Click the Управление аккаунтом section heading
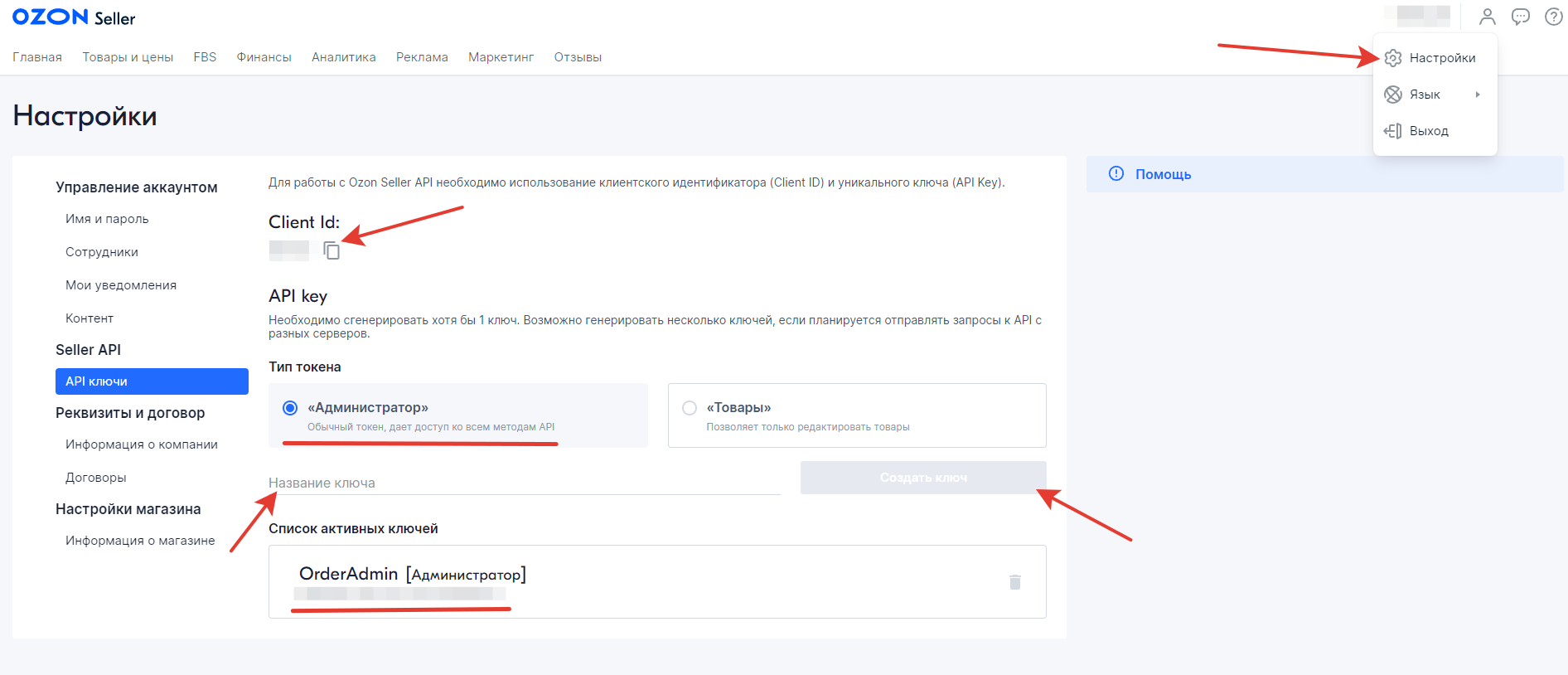This screenshot has width=1568, height=675. pos(137,187)
